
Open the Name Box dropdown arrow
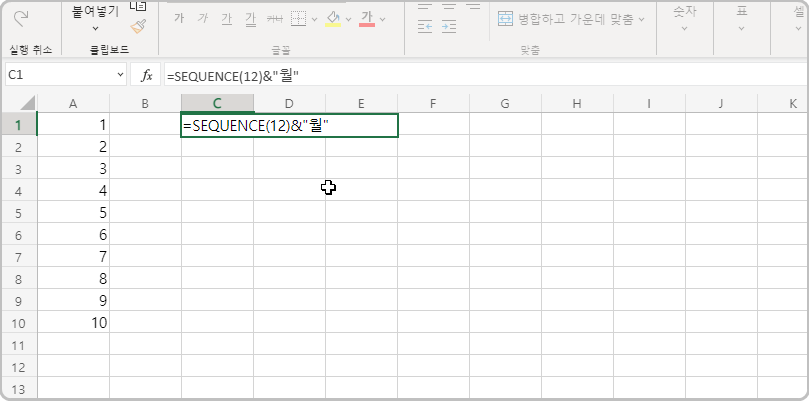[x=120, y=75]
